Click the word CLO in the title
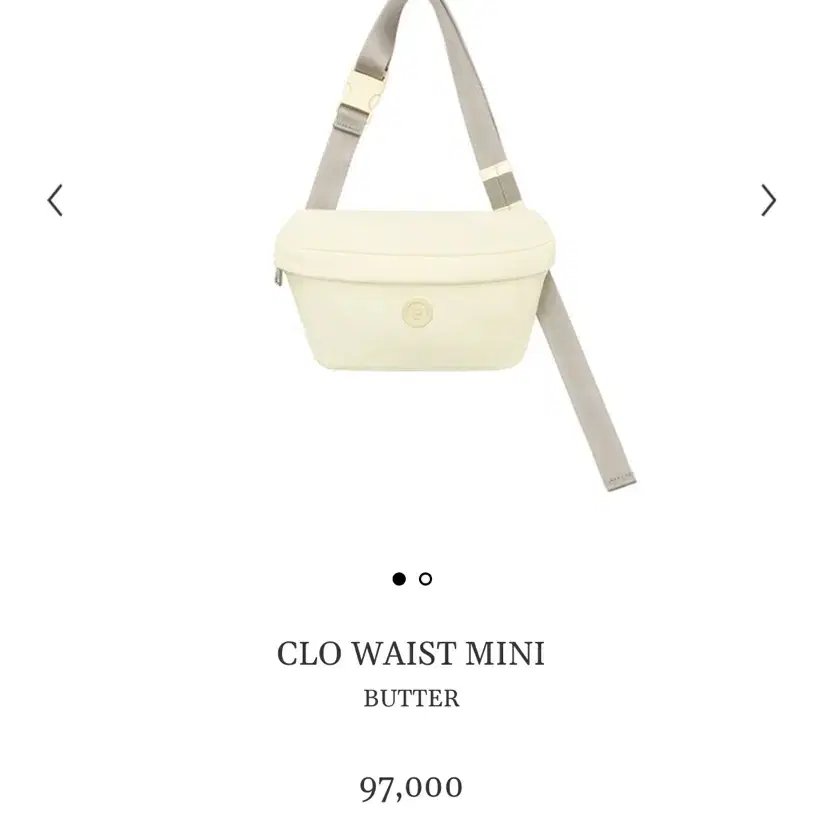This screenshot has height=824, width=824. click(x=309, y=654)
